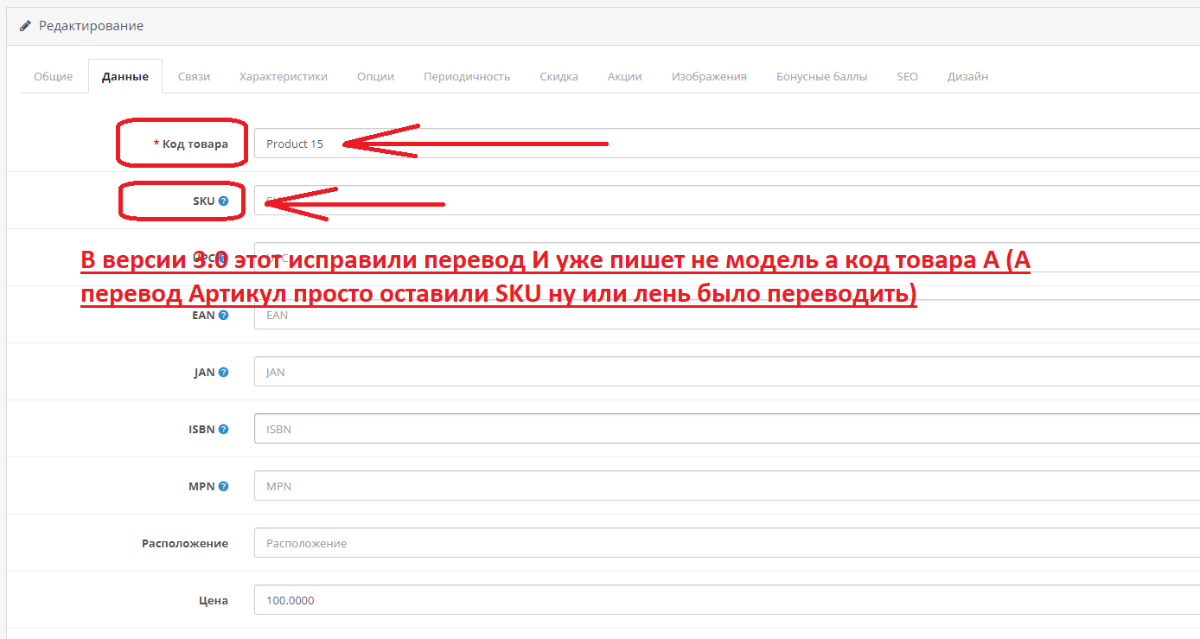Click the Код товара label
Viewport: 1200px width, 639px height.
191,144
